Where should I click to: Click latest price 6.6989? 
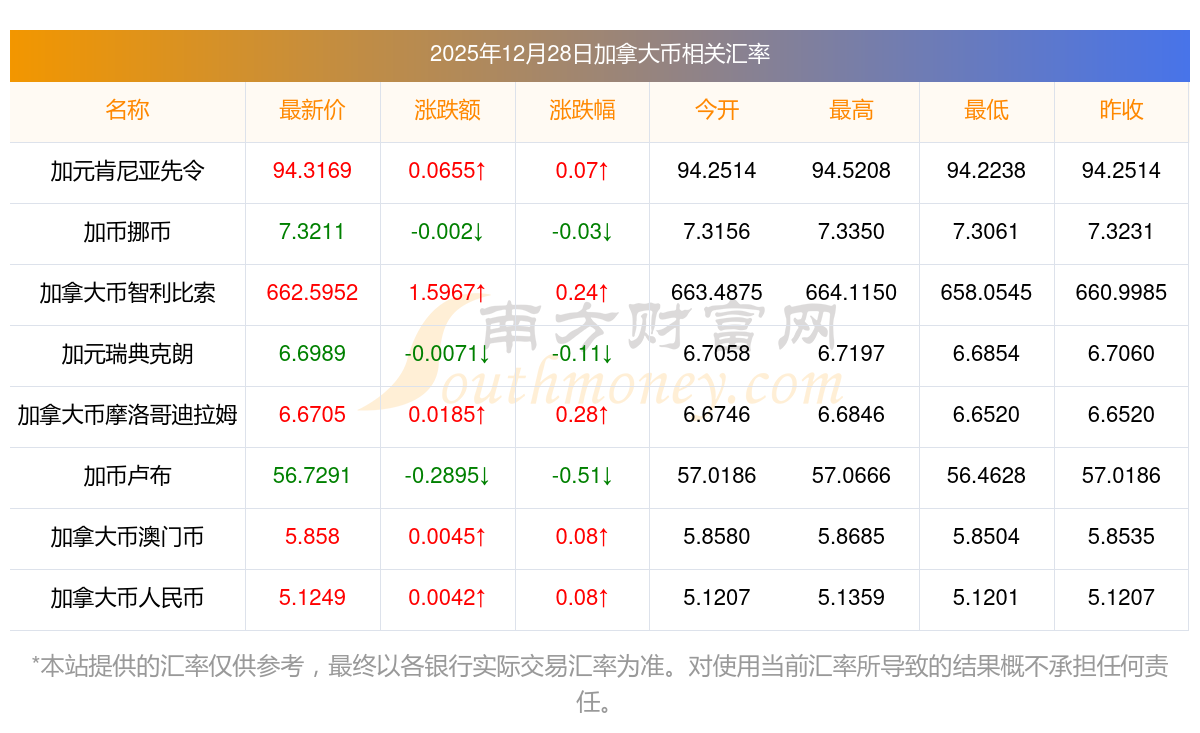pyautogui.click(x=312, y=354)
